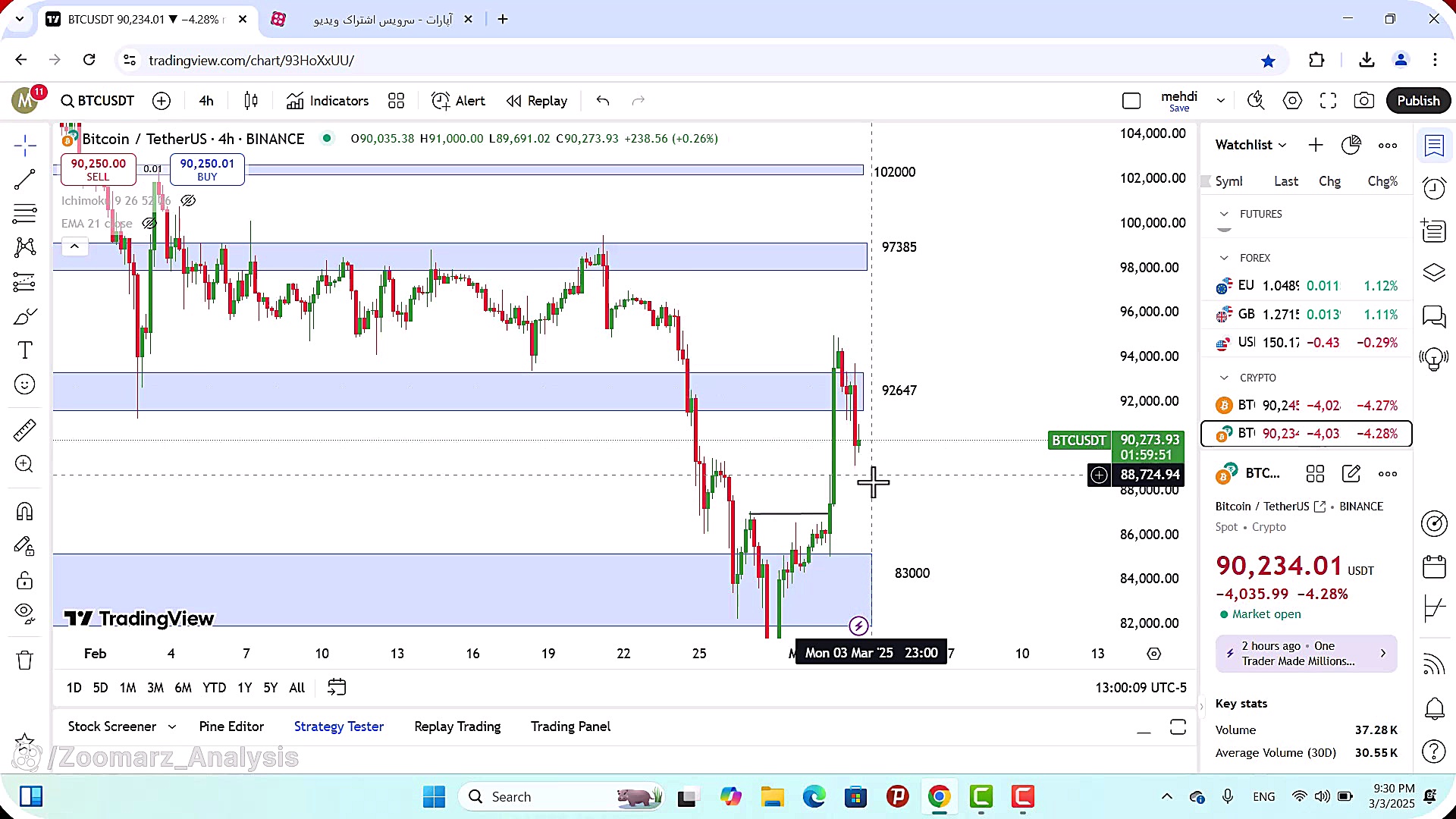Open the Pine Editor tab
The image size is (1456, 819).
pos(231,726)
